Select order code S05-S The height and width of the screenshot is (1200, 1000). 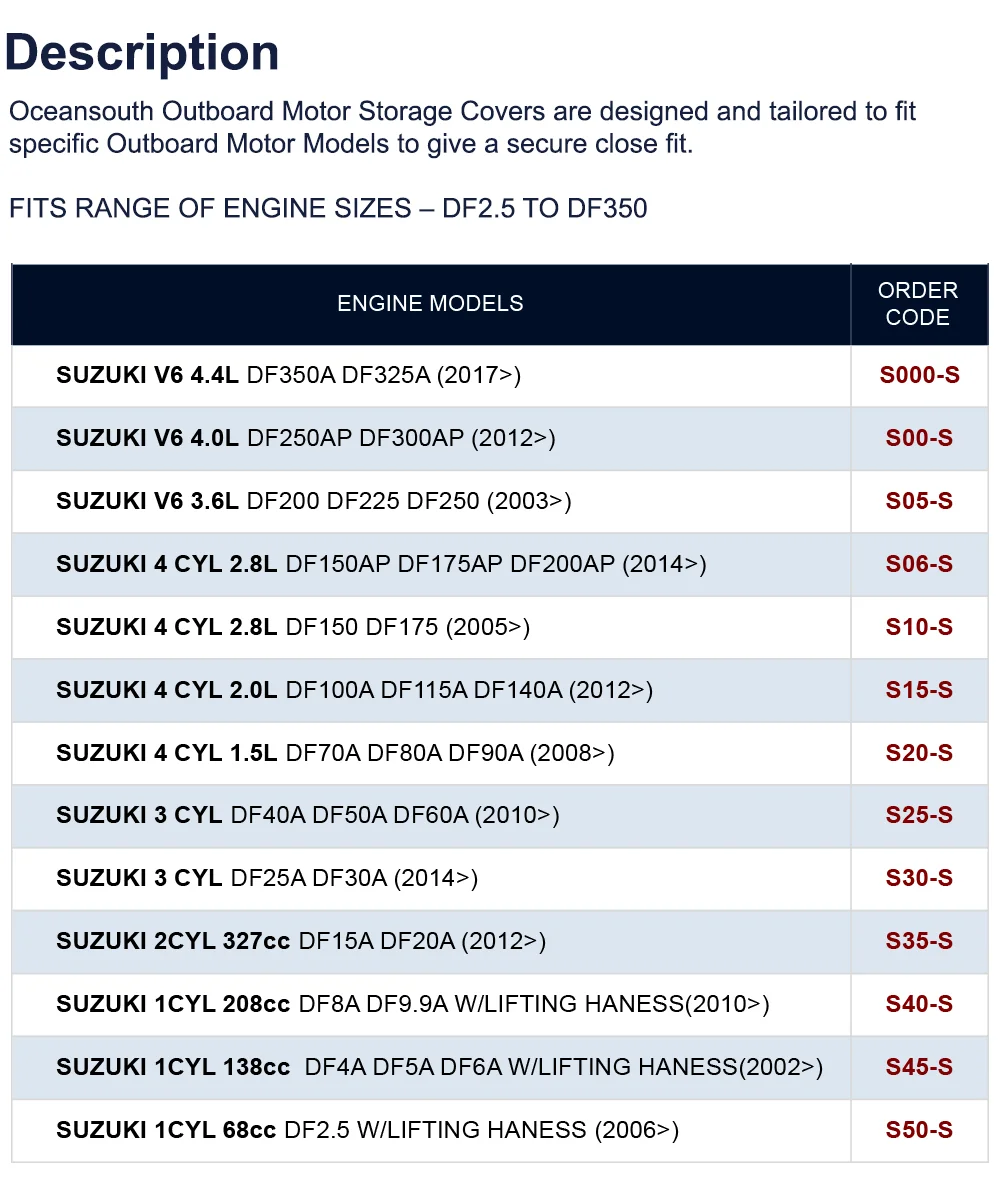click(919, 501)
